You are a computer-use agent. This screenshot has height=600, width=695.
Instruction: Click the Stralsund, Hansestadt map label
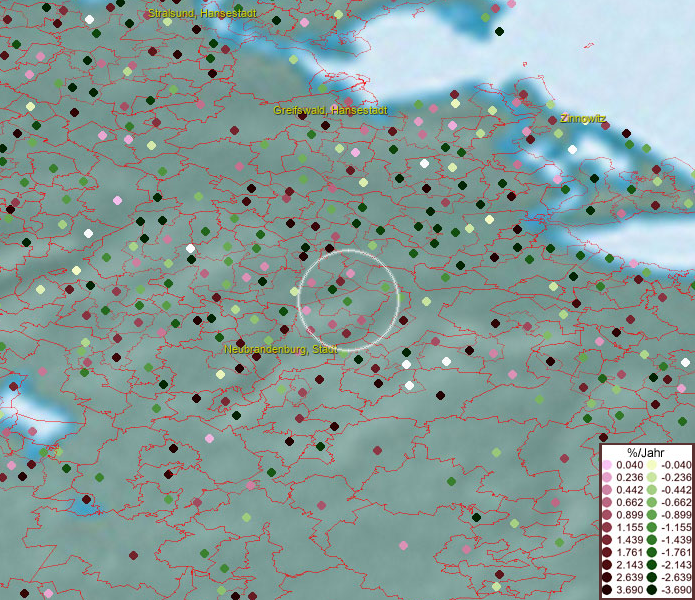click(201, 14)
